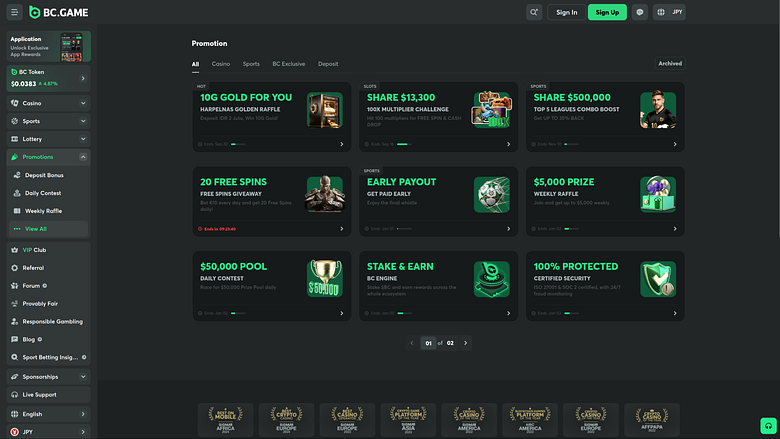Switch to the Casino promotions tab
This screenshot has height=439, width=780.
(220, 64)
